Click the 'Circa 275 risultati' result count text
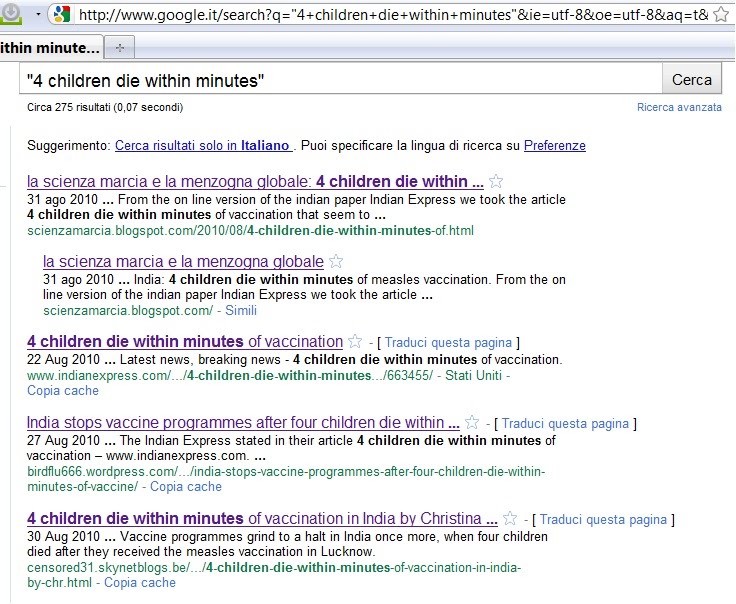The width and height of the screenshot is (736, 604). pyautogui.click(x=105, y=107)
